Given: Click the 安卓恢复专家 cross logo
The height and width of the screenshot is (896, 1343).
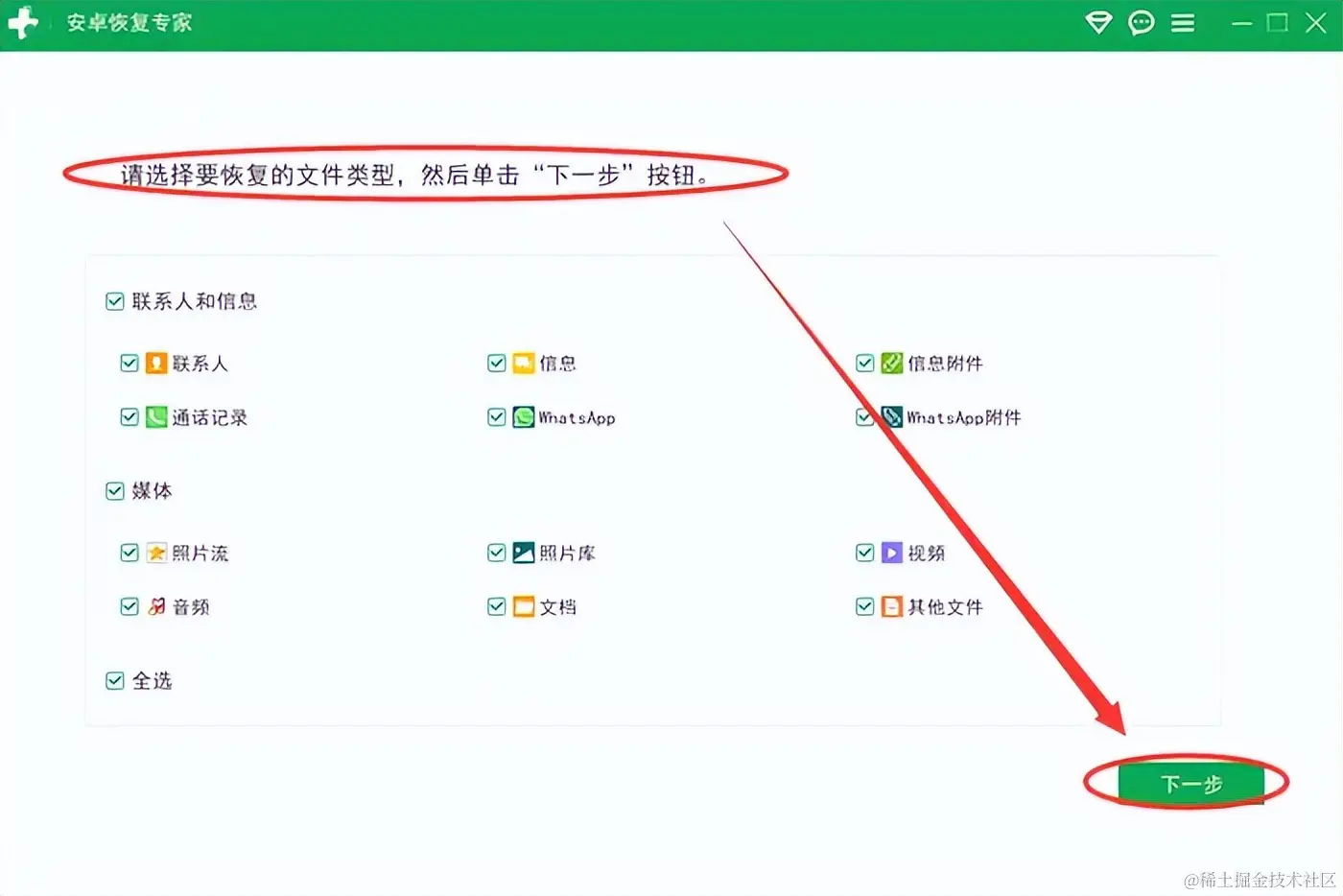Looking at the screenshot, I should [23, 22].
